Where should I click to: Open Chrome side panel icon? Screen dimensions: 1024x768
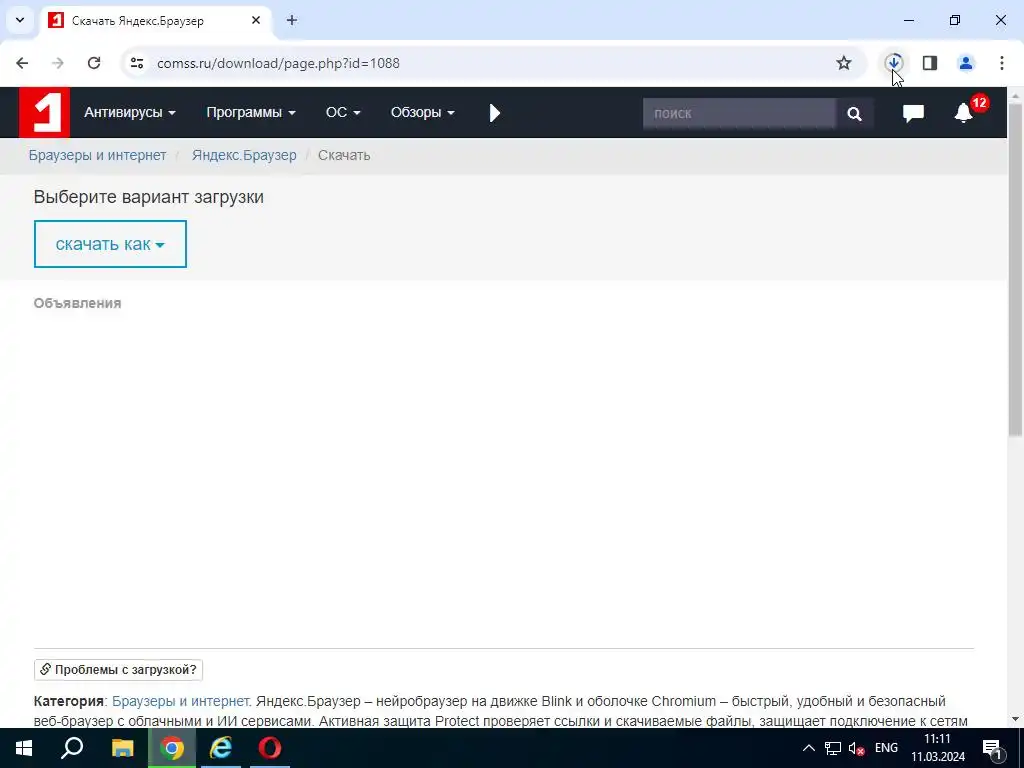point(930,63)
